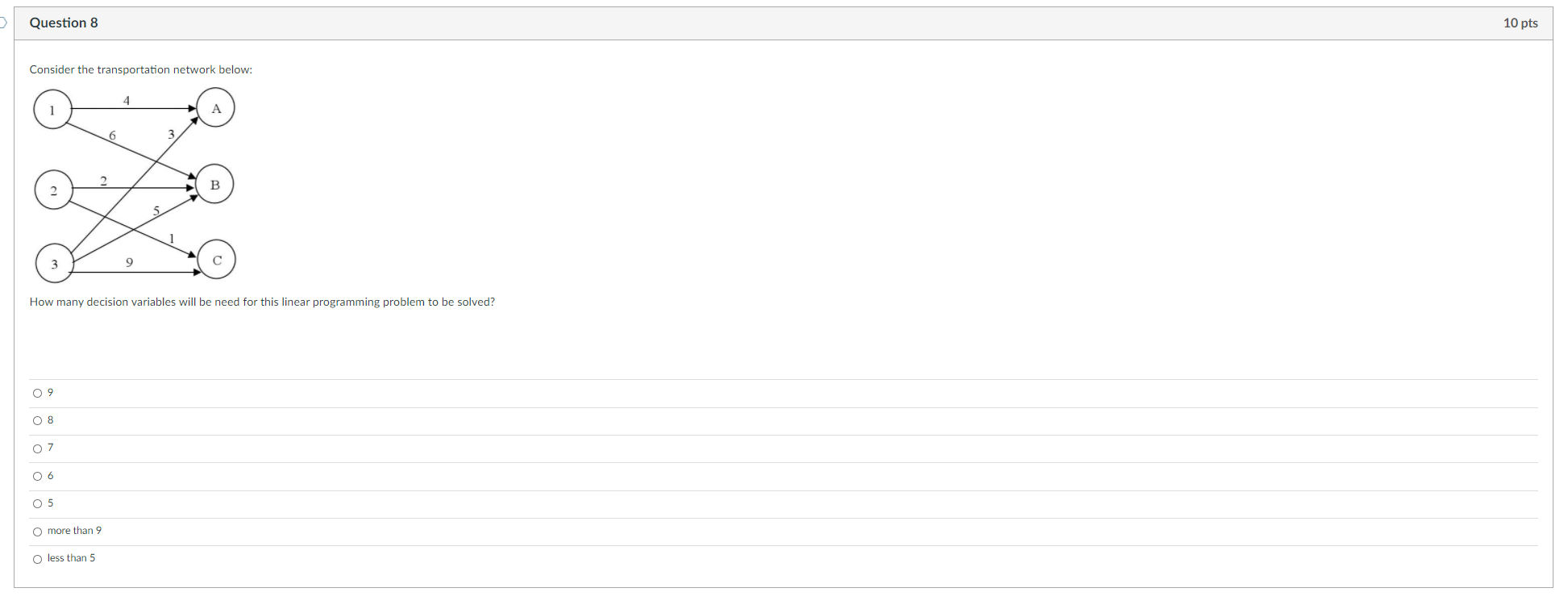1568x609 pixels.
Task: Click 'Consider the transportation network below' text
Action: 141,69
